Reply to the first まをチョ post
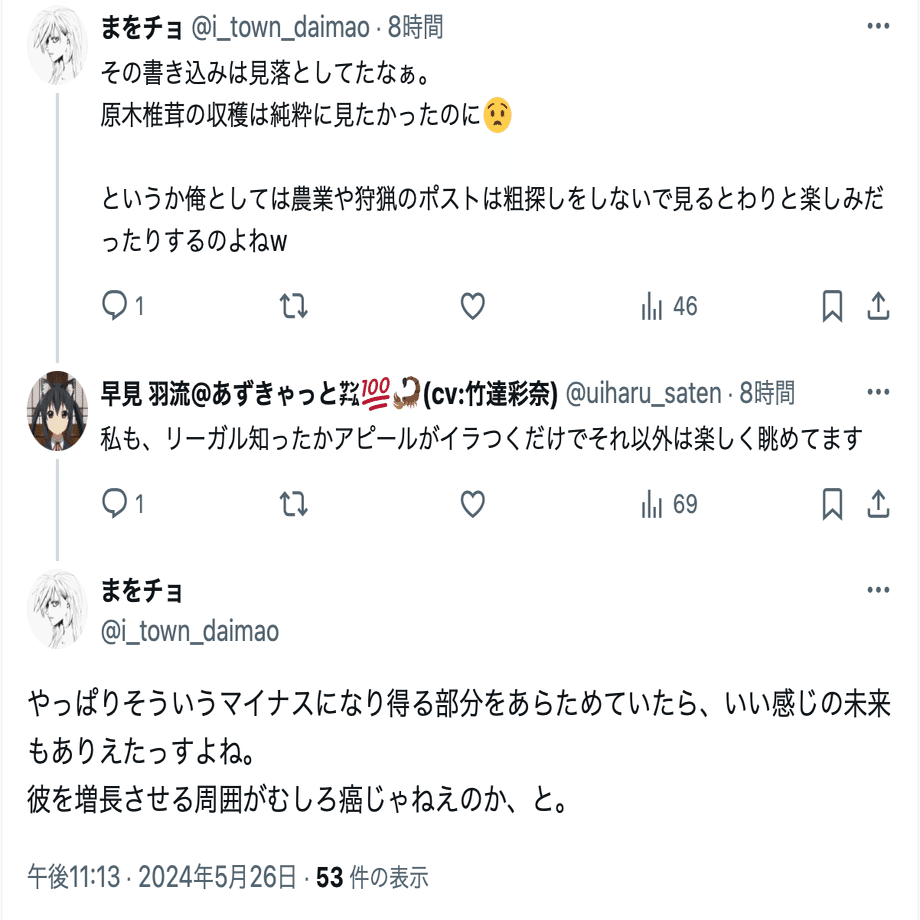The width and height of the screenshot is (920, 920). pos(116,307)
